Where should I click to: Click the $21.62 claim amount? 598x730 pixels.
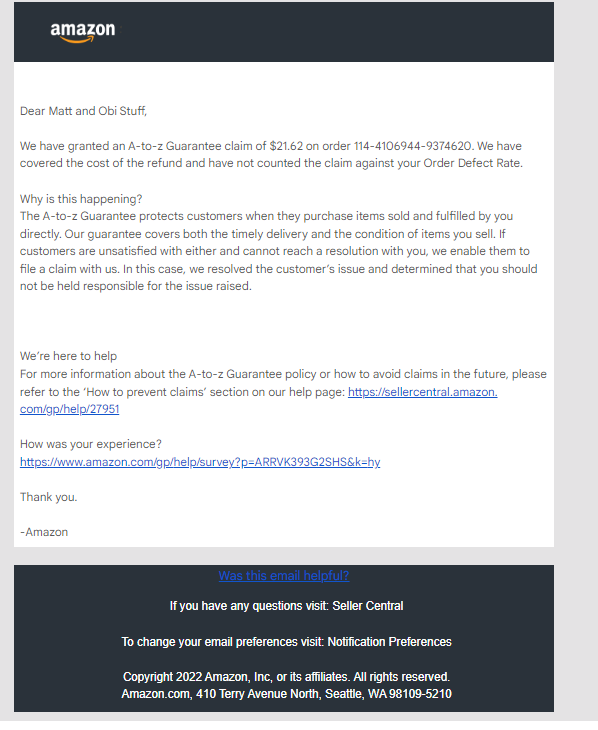[286, 146]
